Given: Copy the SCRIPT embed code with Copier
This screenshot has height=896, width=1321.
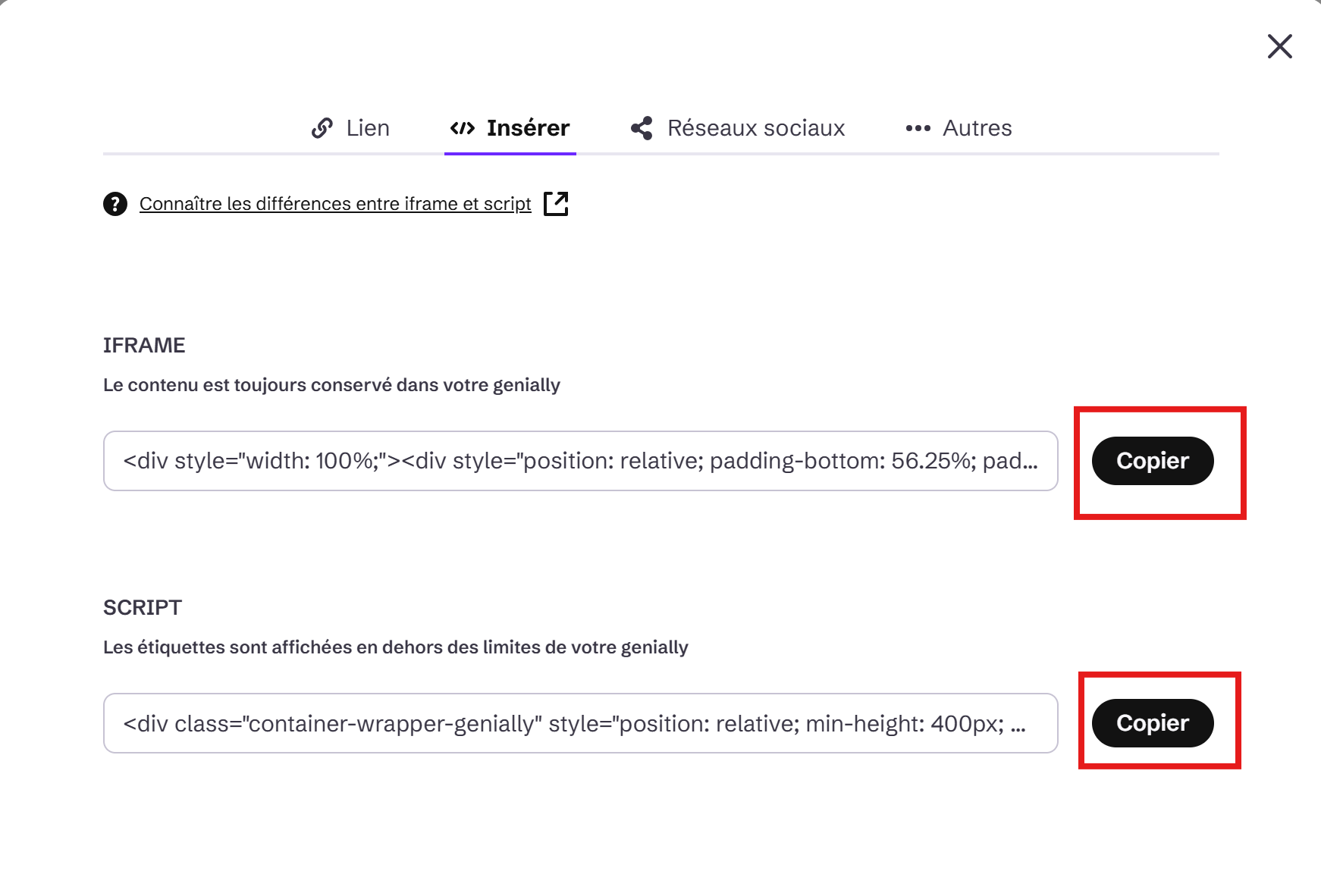Looking at the screenshot, I should click(x=1153, y=723).
